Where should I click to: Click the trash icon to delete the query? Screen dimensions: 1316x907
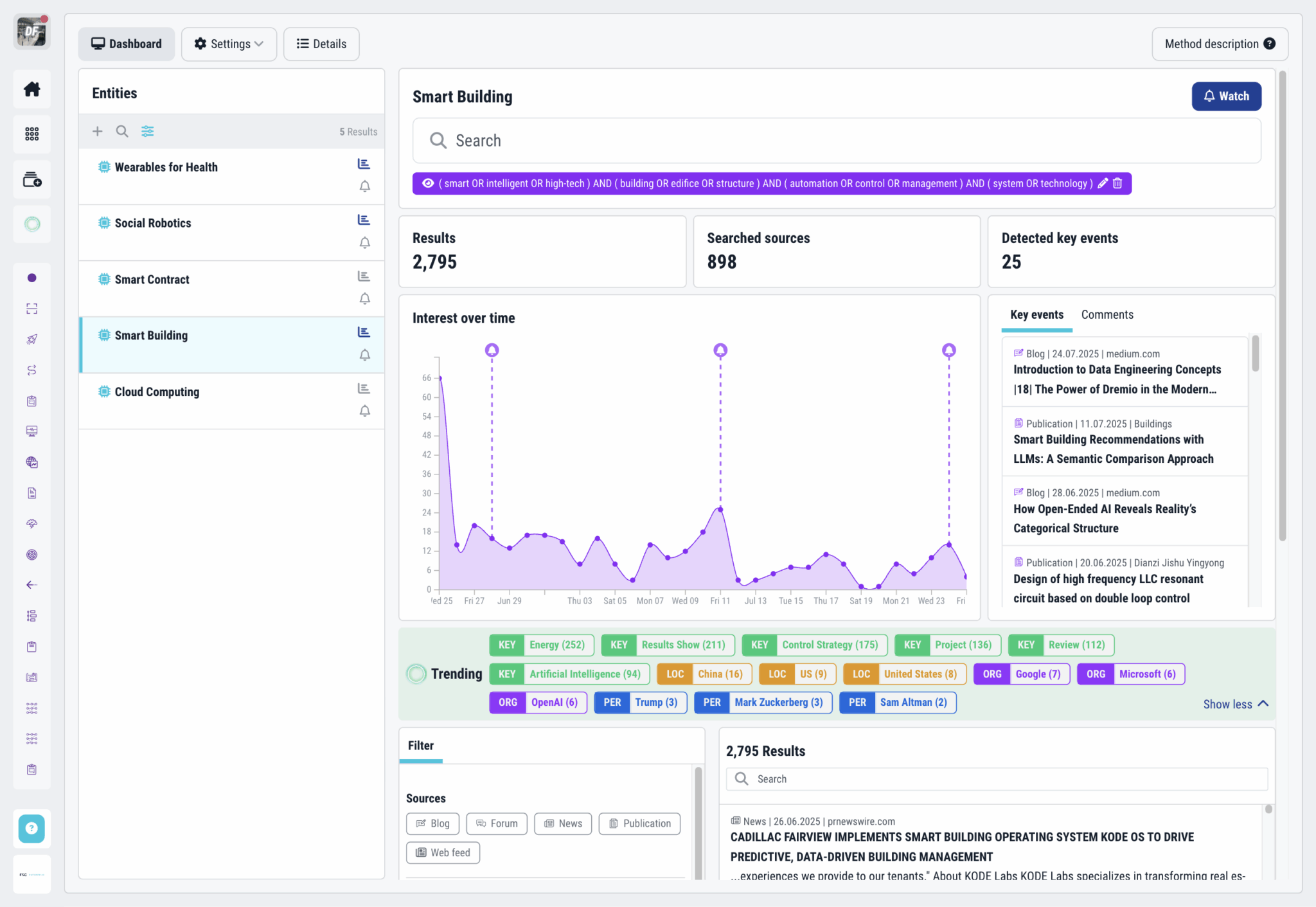click(x=1117, y=183)
